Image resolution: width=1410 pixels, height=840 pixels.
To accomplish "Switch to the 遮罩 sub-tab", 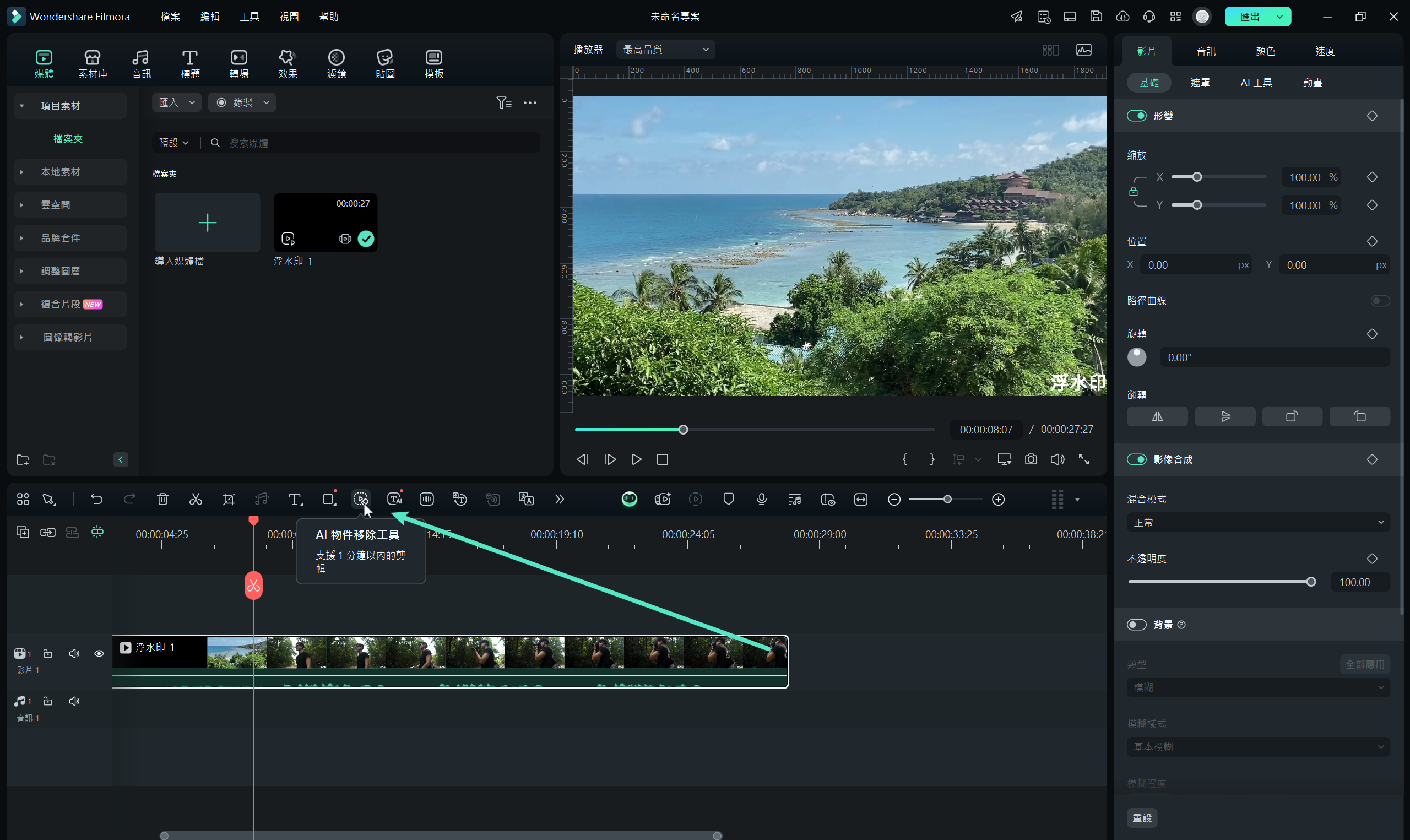I will [1200, 83].
